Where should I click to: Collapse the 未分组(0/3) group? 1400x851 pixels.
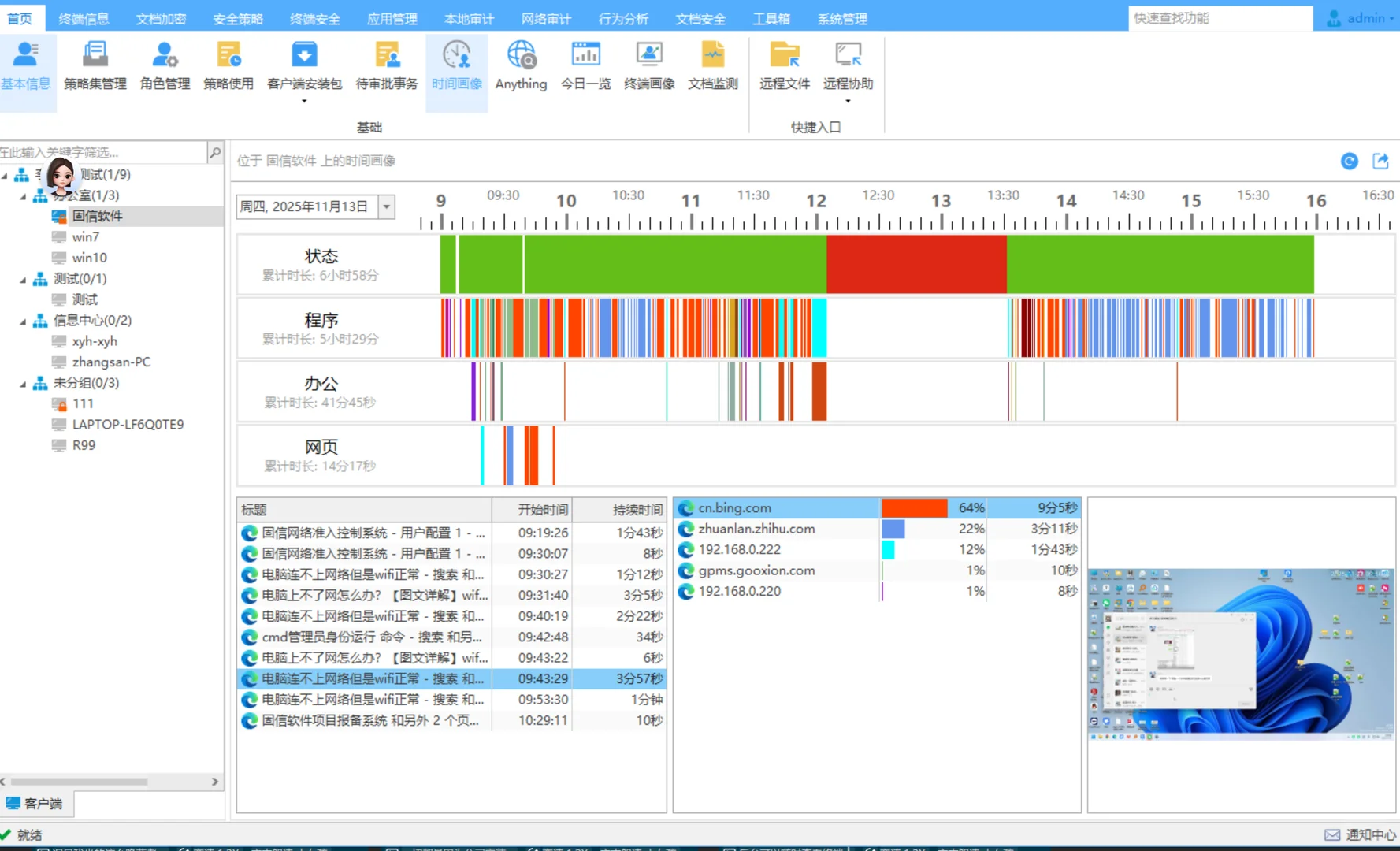pyautogui.click(x=23, y=383)
